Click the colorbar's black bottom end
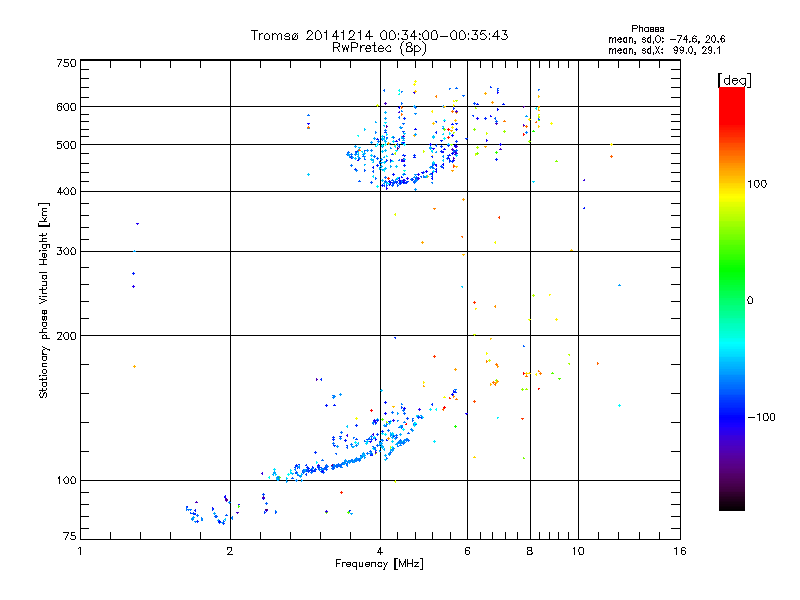Screen dimensions: 800x600 pyautogui.click(x=732, y=505)
